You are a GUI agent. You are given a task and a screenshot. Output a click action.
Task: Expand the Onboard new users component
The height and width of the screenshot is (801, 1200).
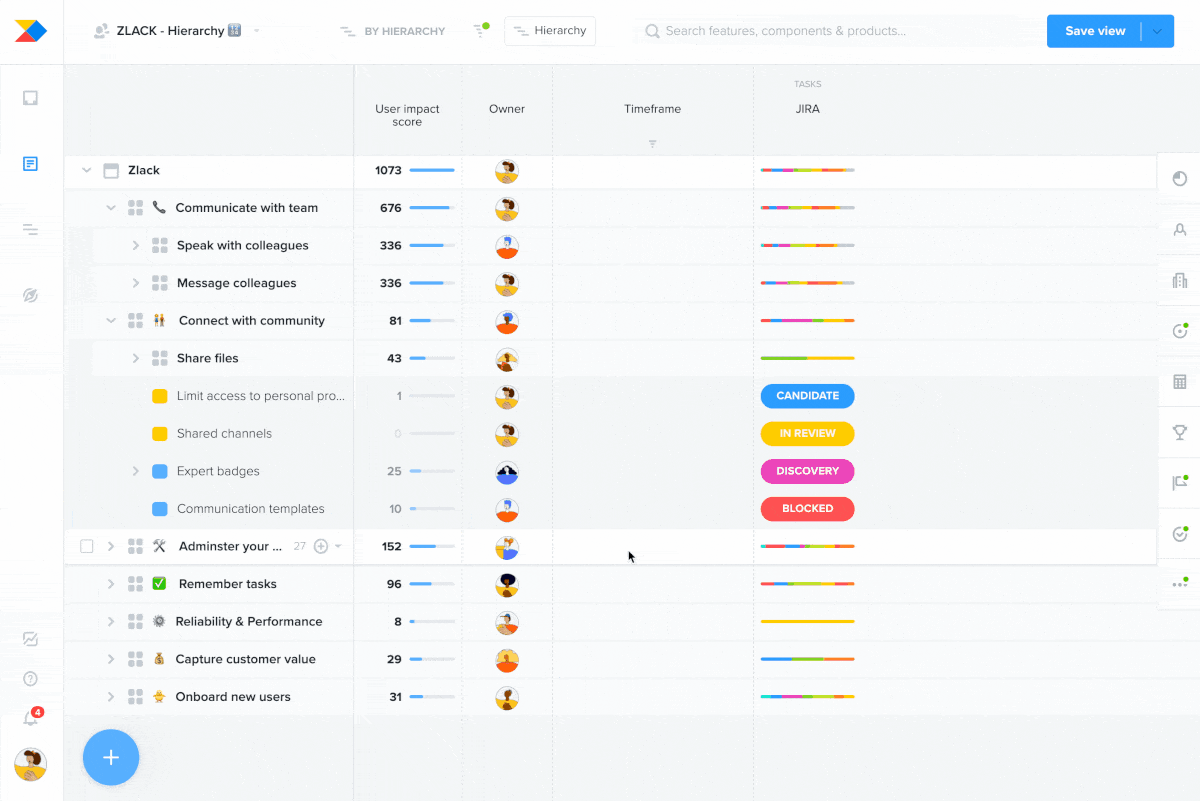point(111,697)
